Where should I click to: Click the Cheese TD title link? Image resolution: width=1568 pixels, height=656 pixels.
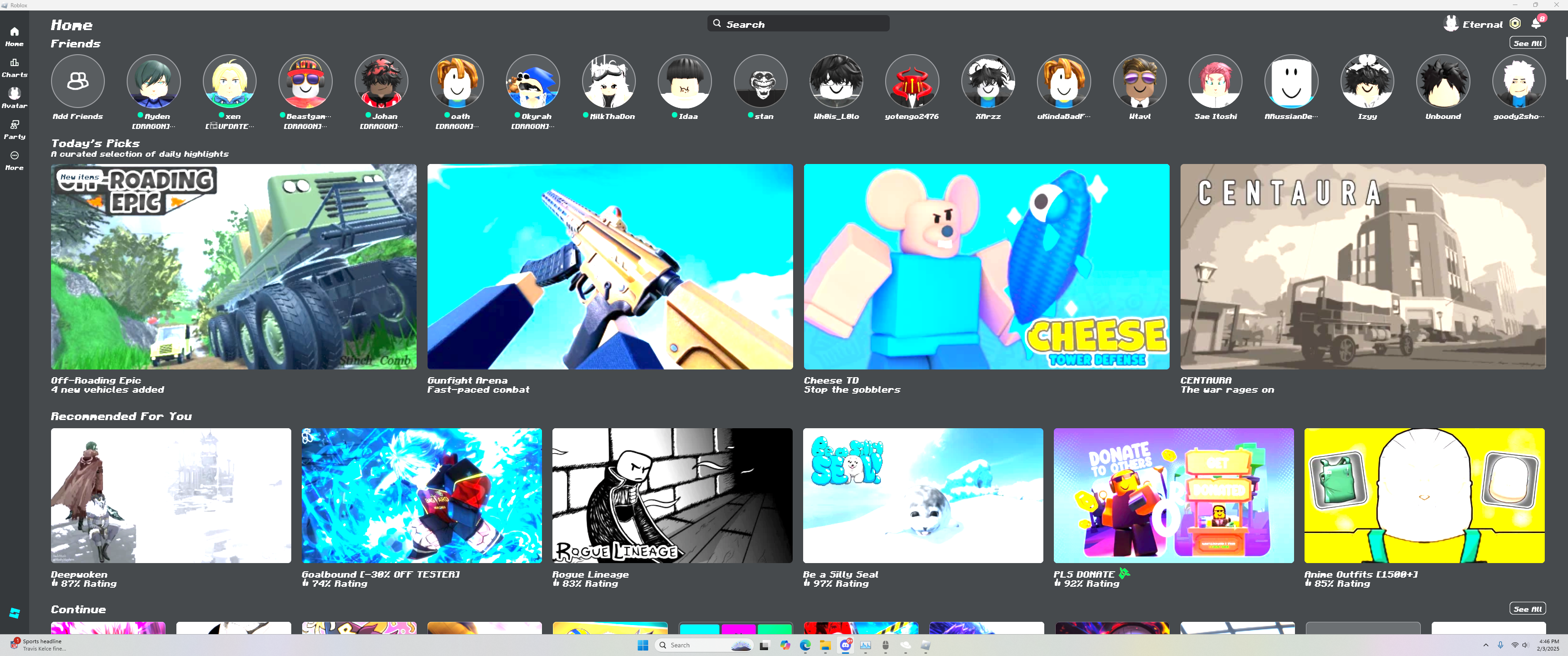[x=831, y=380]
